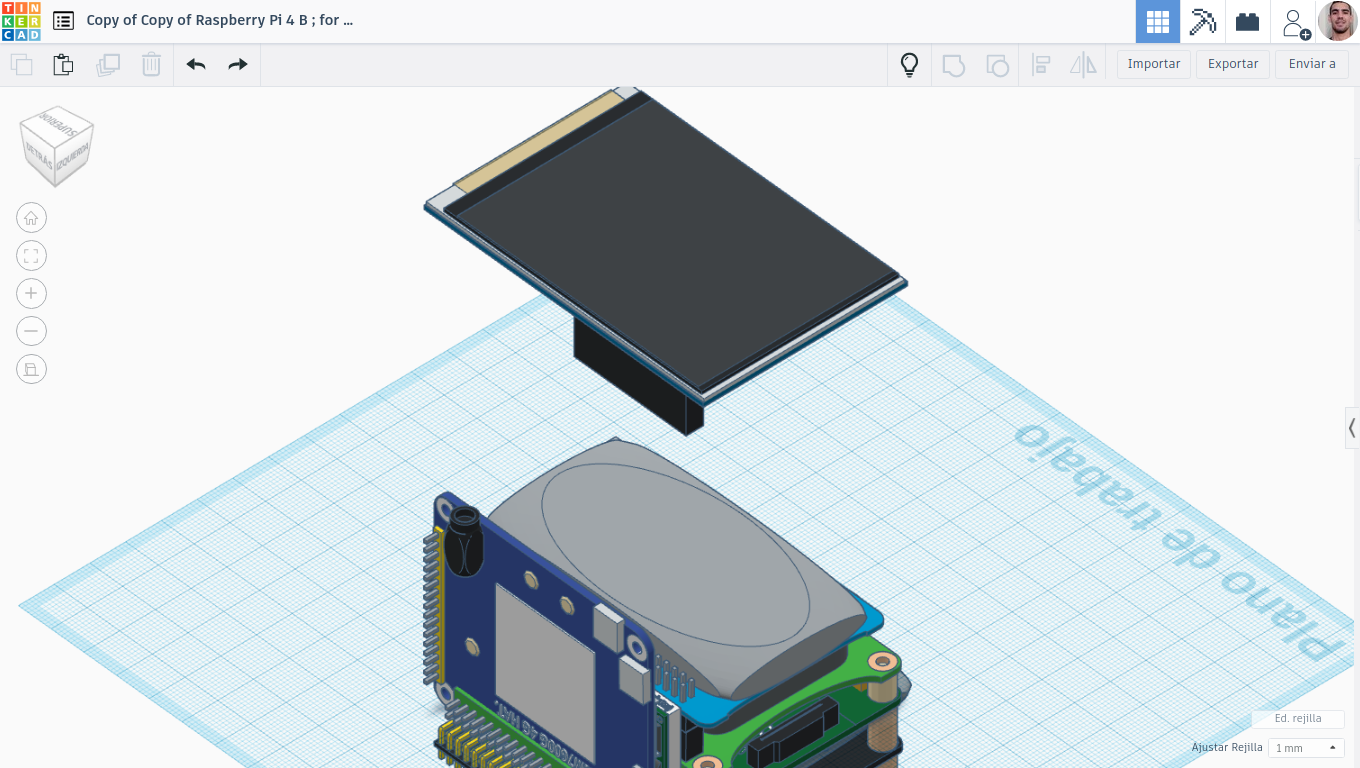Screen dimensions: 1360x768
Task: Click the Duplicate icon
Action: click(107, 65)
